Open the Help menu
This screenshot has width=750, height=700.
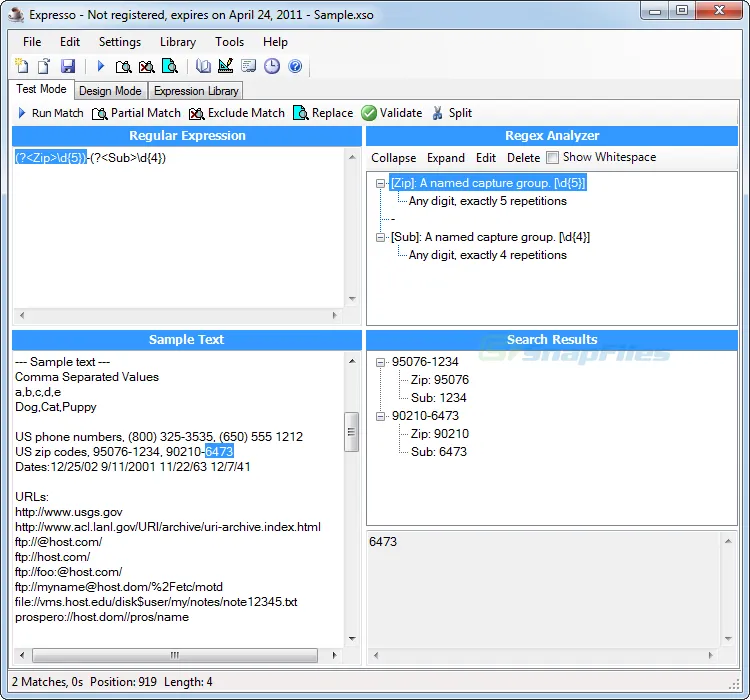(276, 42)
